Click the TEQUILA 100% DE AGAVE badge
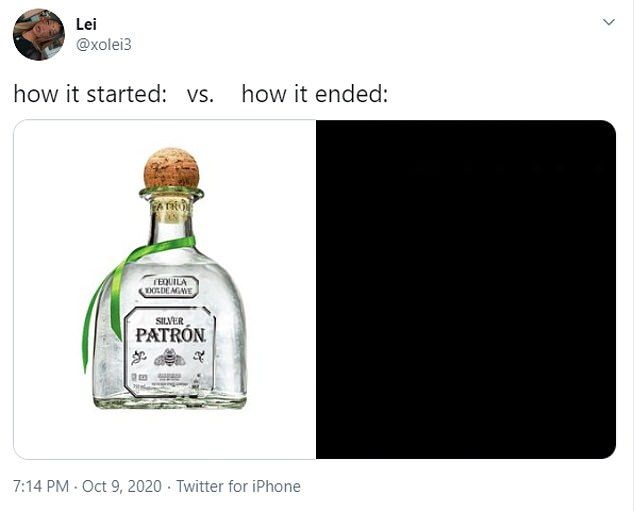 click(x=169, y=287)
